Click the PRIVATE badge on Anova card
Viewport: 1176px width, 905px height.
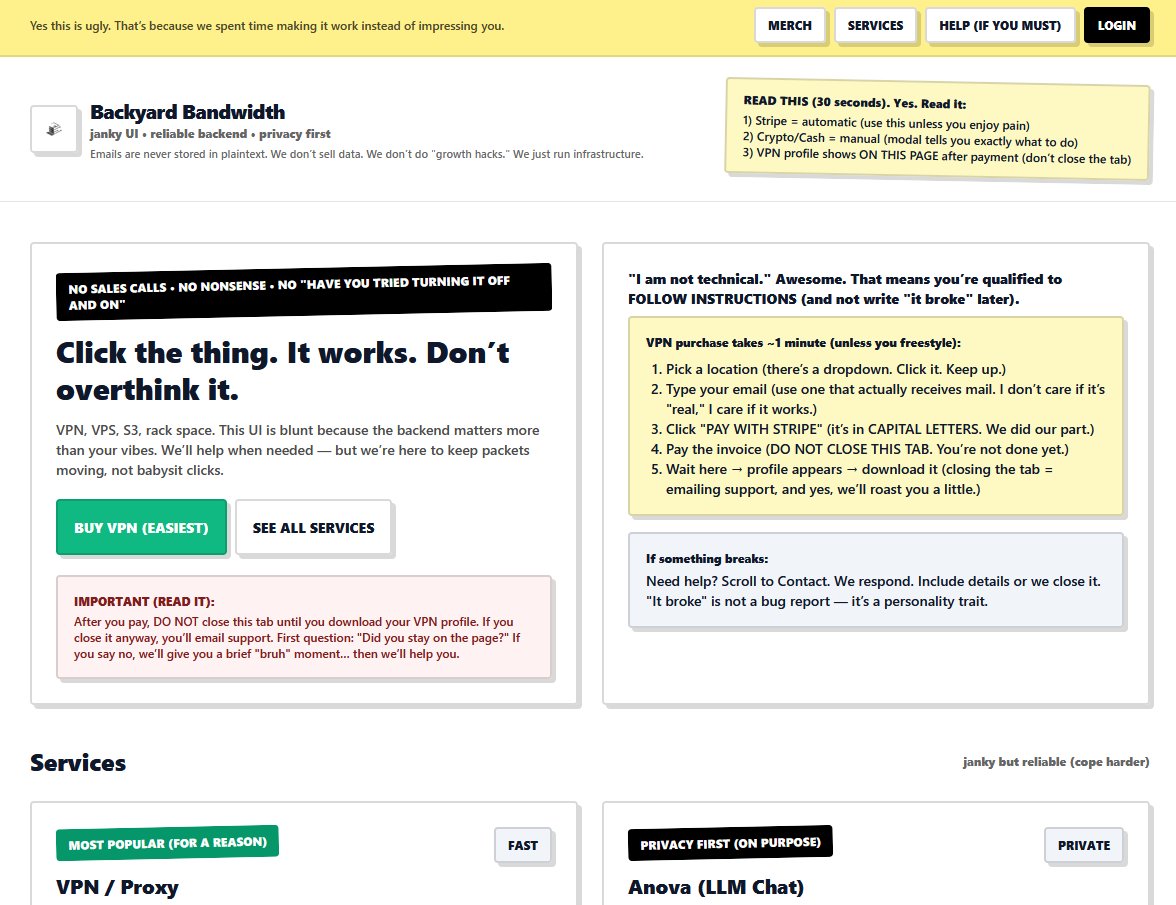tap(1084, 845)
